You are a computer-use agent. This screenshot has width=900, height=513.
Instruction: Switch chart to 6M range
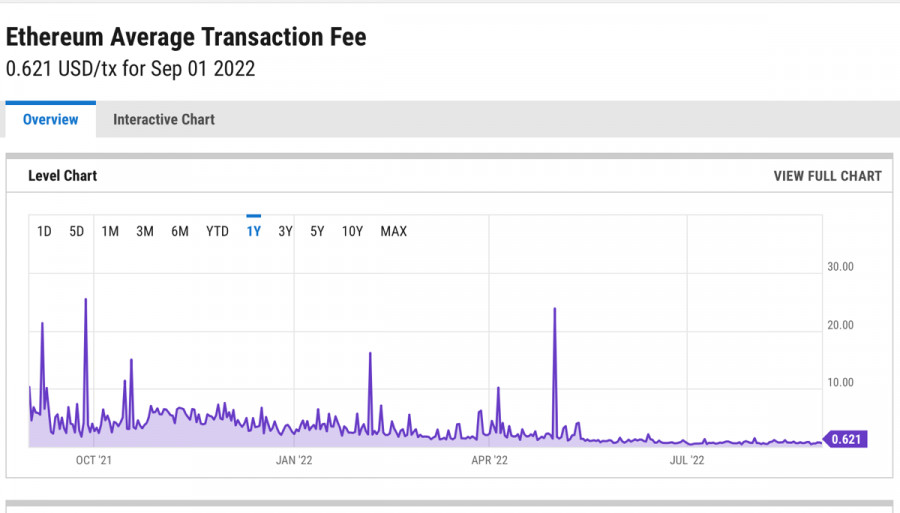point(180,232)
